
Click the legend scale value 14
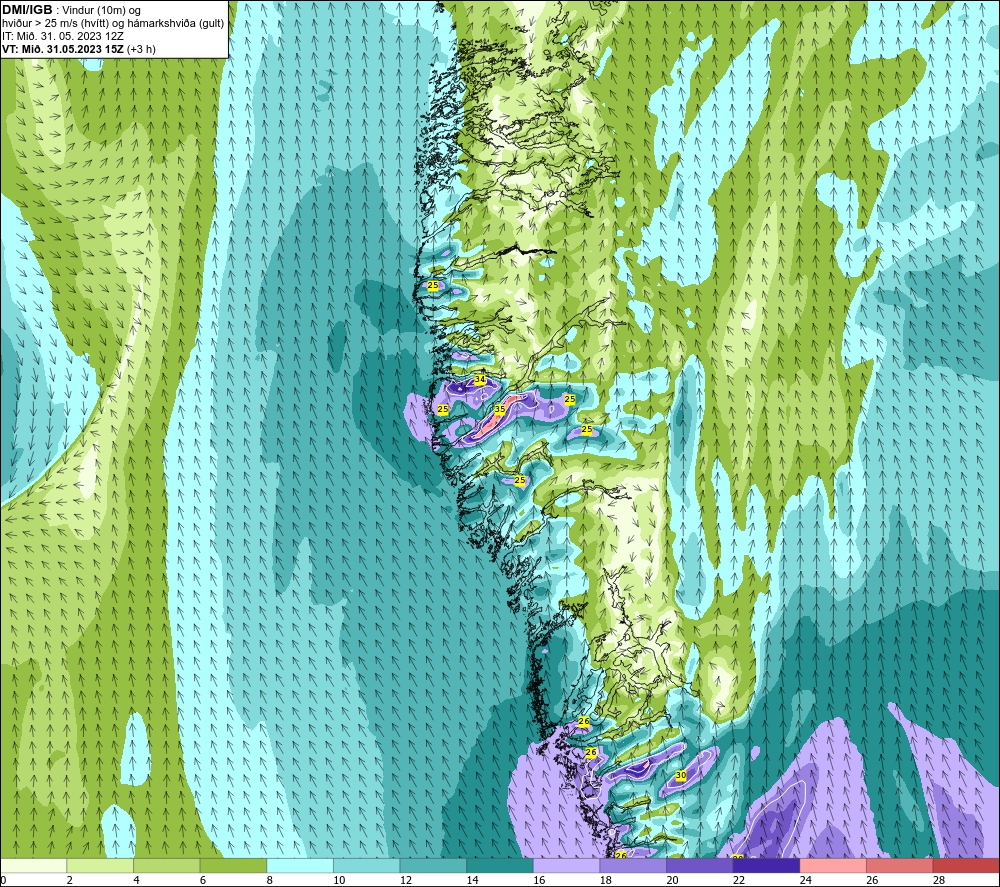pyautogui.click(x=473, y=880)
